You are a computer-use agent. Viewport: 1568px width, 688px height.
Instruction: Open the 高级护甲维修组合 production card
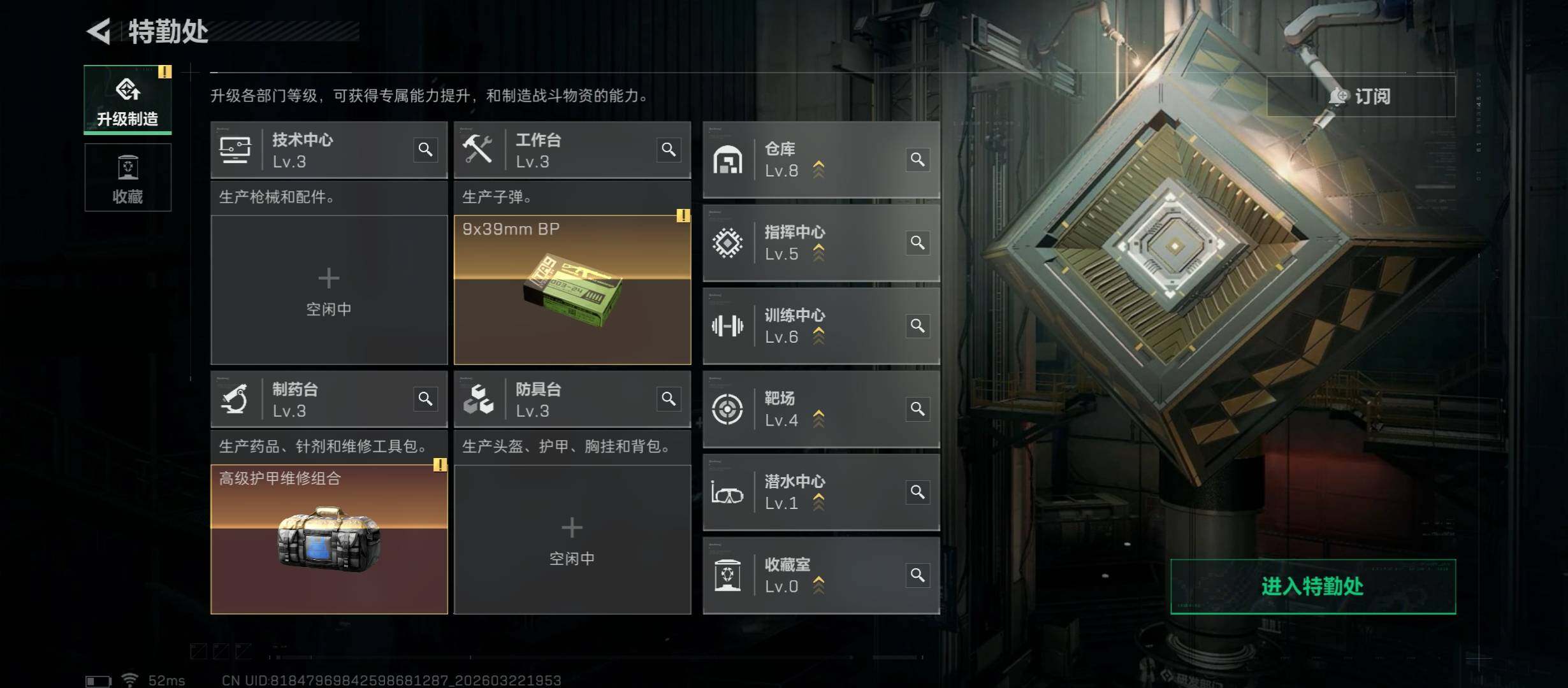click(x=329, y=540)
